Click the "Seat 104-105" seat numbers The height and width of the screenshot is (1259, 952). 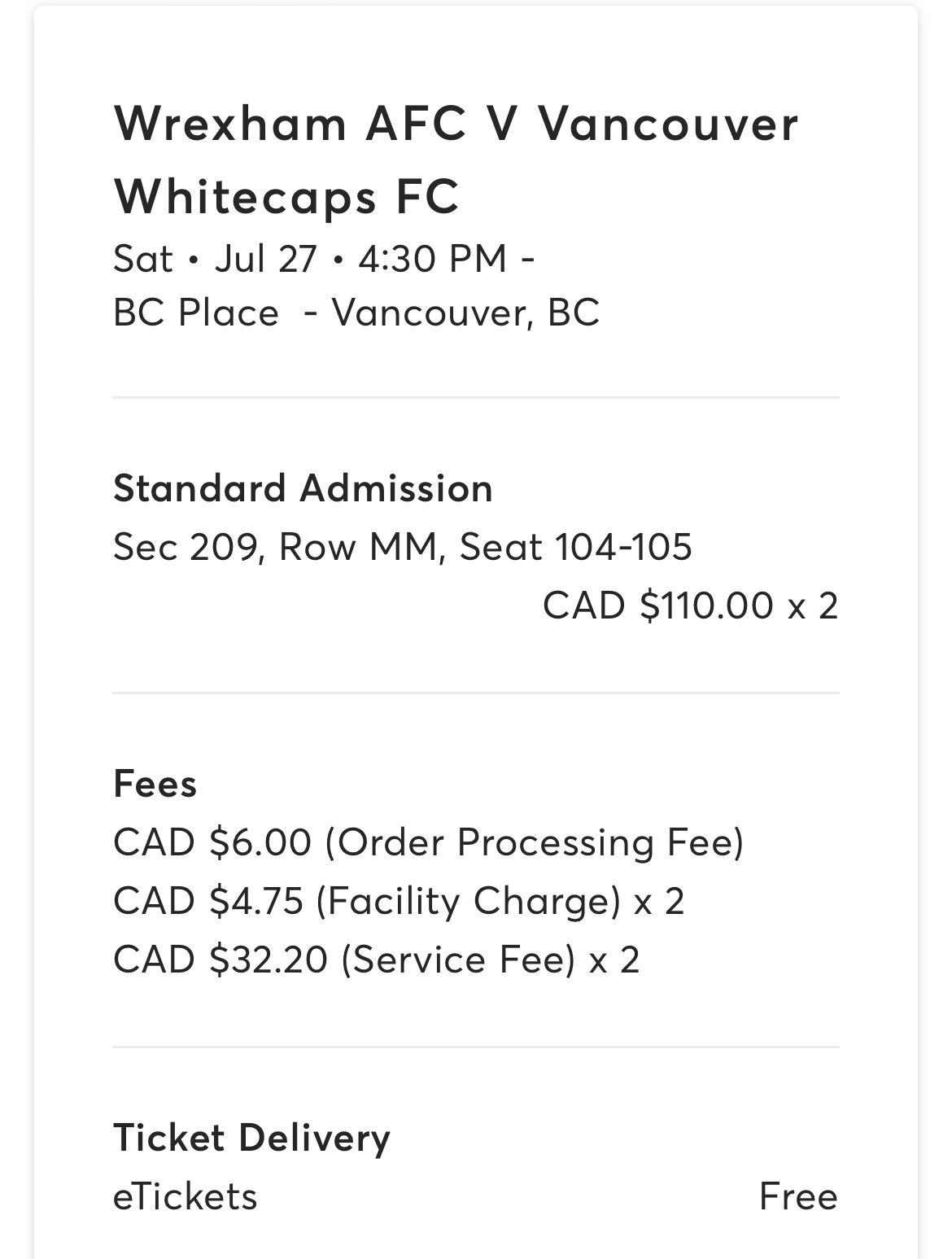click(575, 547)
